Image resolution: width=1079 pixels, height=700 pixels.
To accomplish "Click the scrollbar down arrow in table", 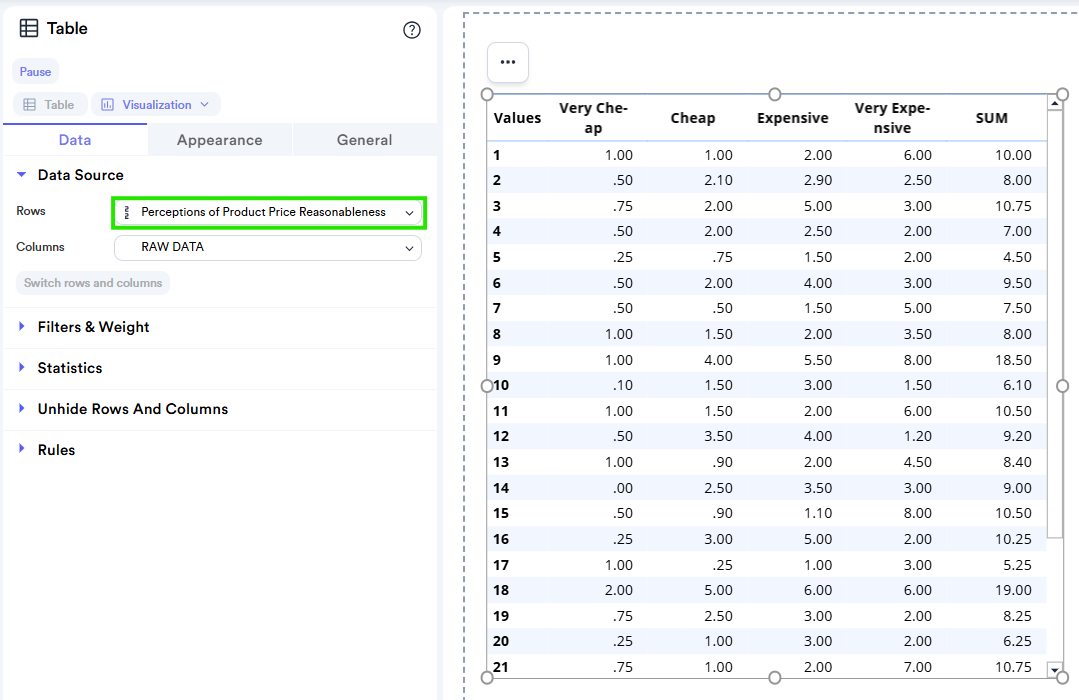I will pos(1055,668).
